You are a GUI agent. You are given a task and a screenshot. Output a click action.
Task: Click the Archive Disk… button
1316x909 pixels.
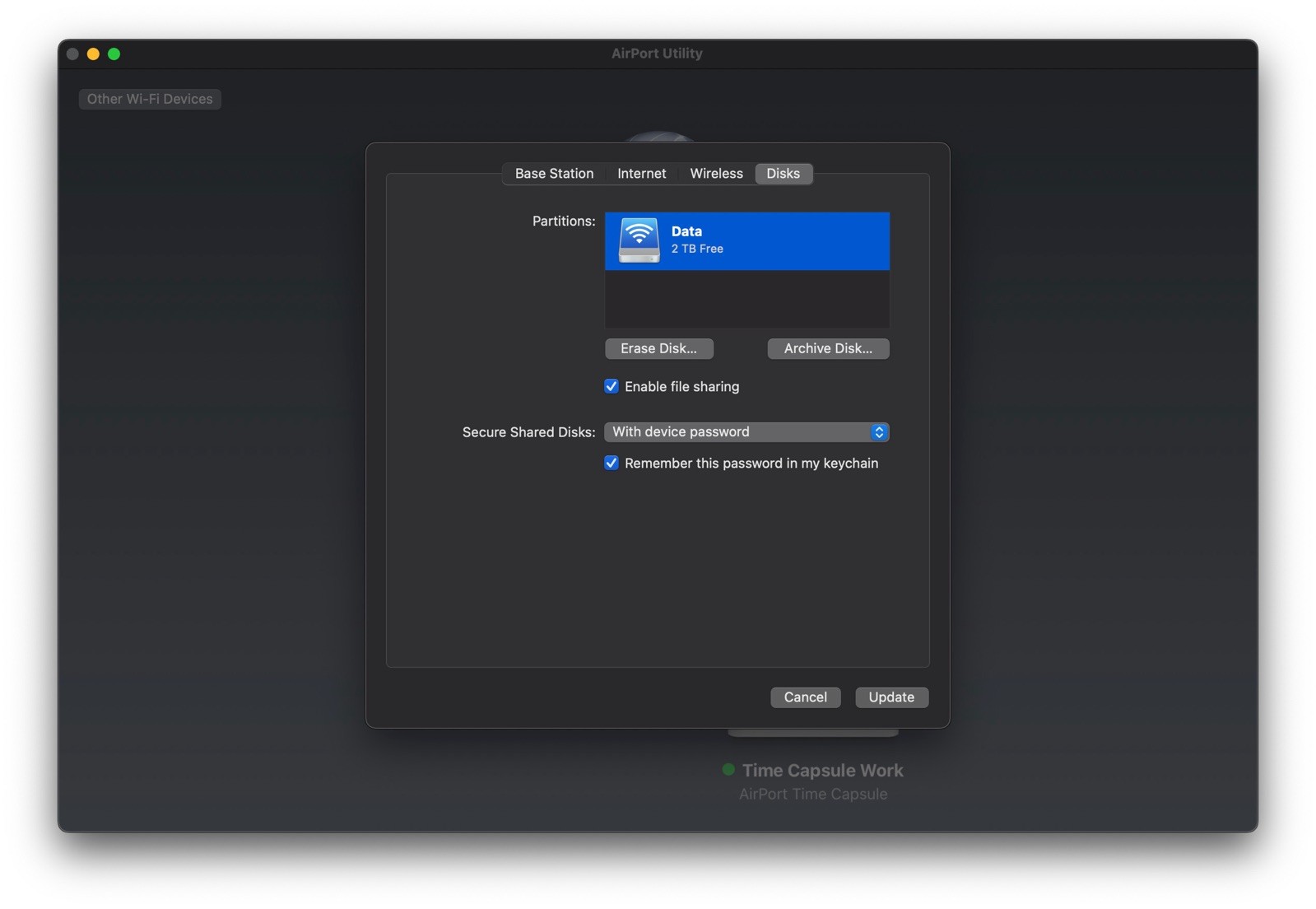coord(828,348)
